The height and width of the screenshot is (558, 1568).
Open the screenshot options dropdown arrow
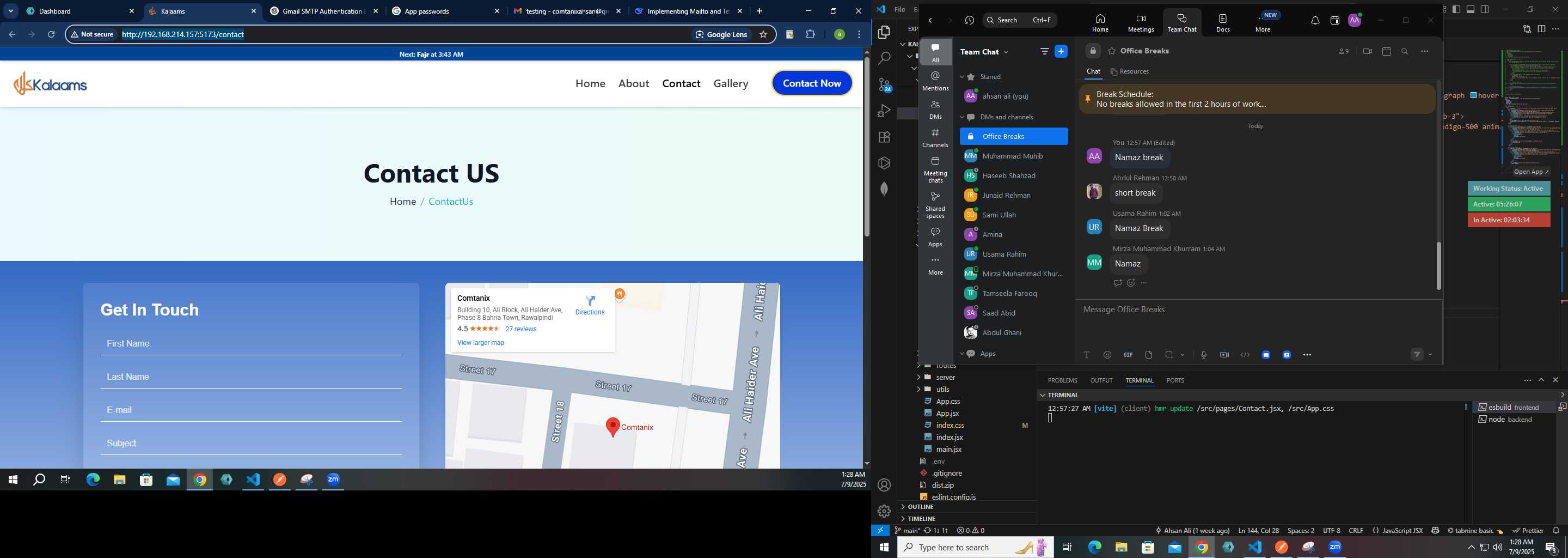coord(1183,355)
